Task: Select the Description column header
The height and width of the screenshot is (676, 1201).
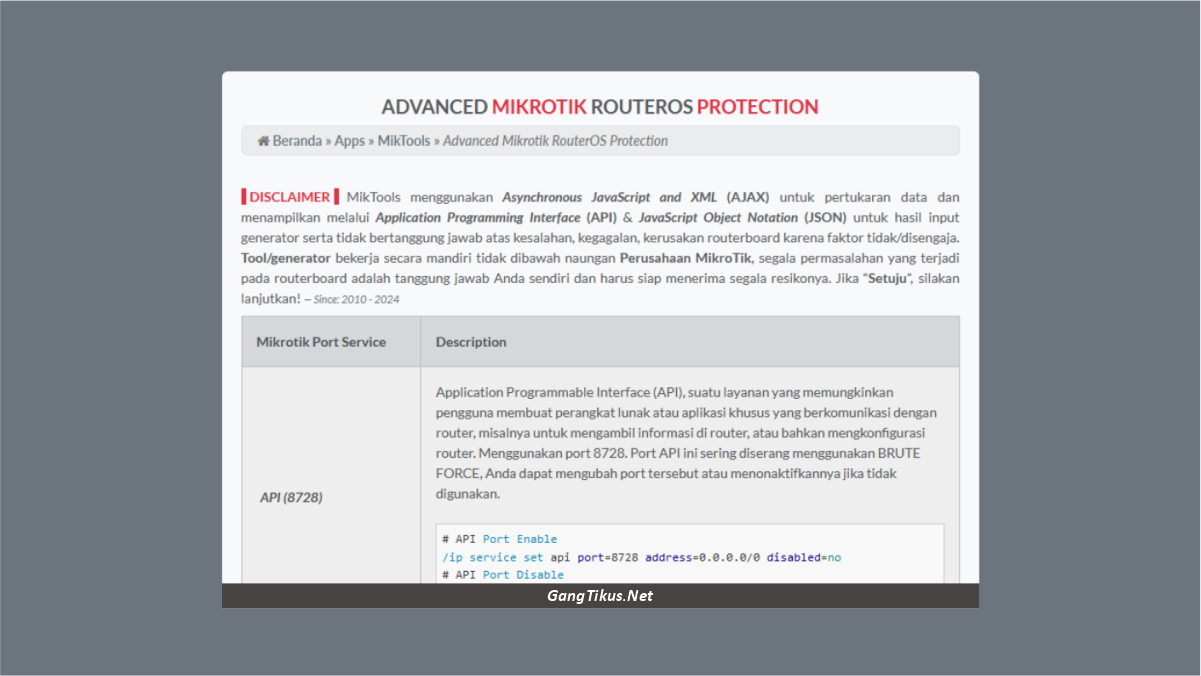Action: [x=471, y=341]
